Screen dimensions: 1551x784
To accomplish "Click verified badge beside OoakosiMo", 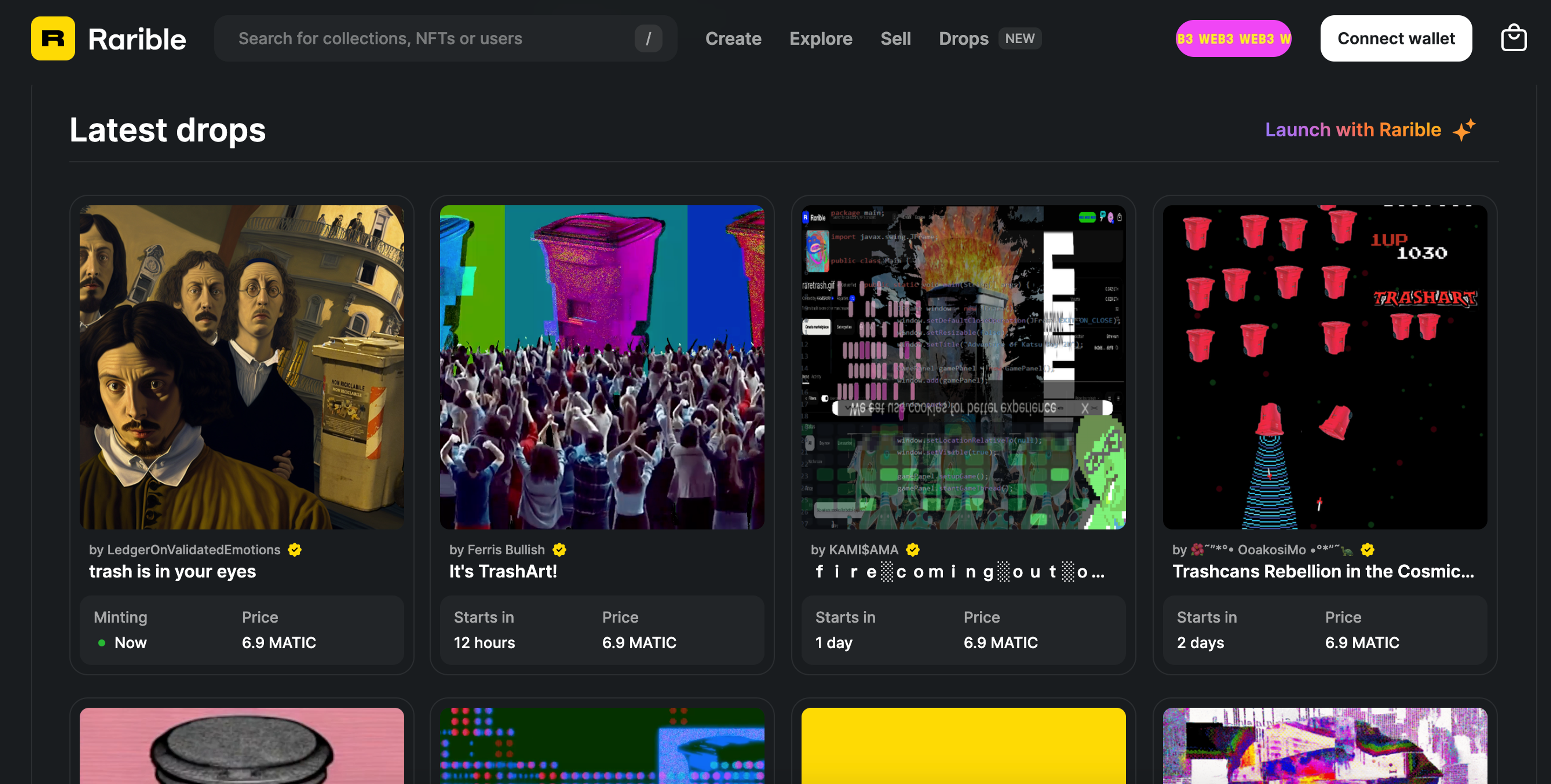I will pos(1367,549).
